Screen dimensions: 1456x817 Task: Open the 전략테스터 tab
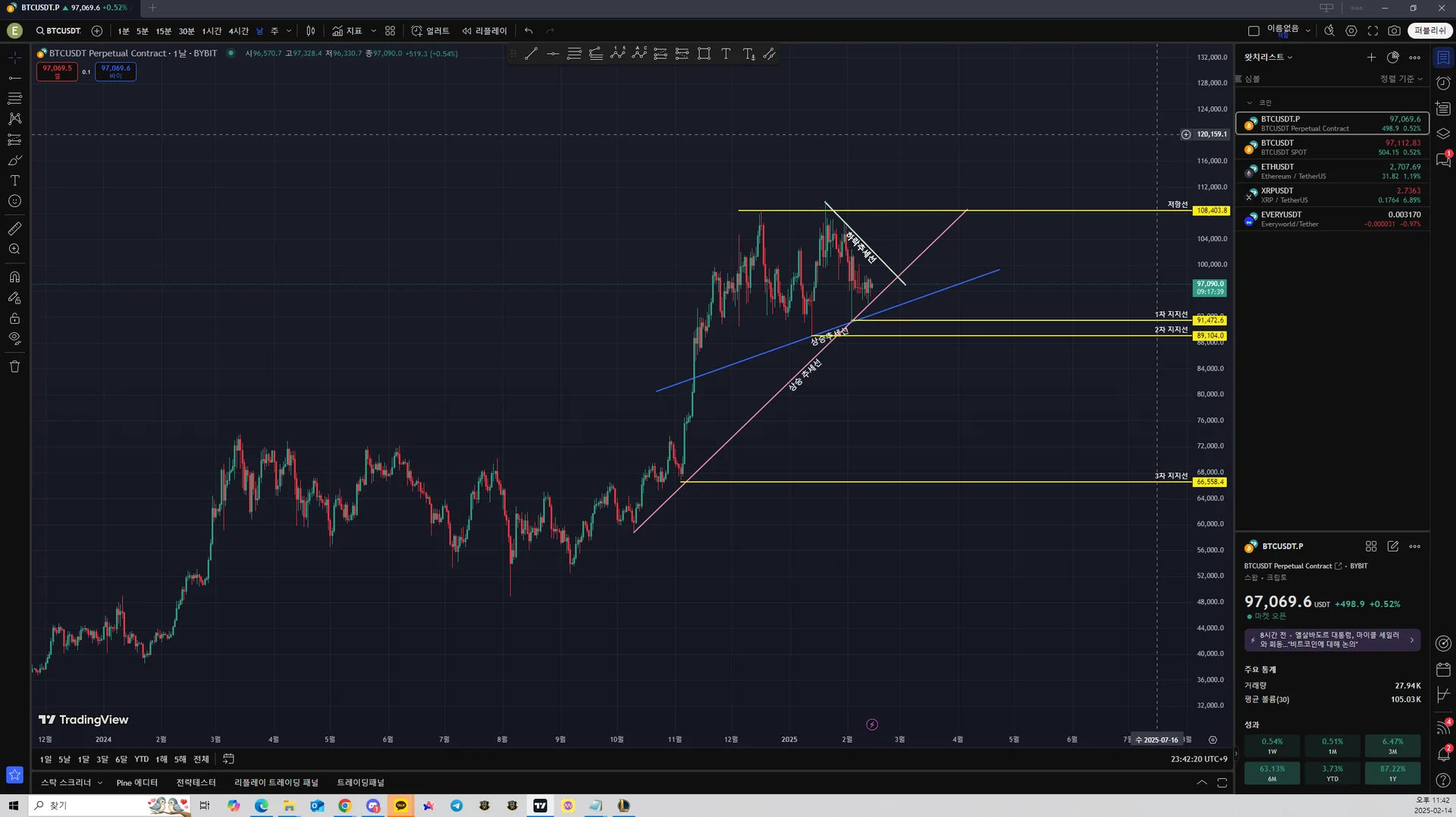pos(196,783)
